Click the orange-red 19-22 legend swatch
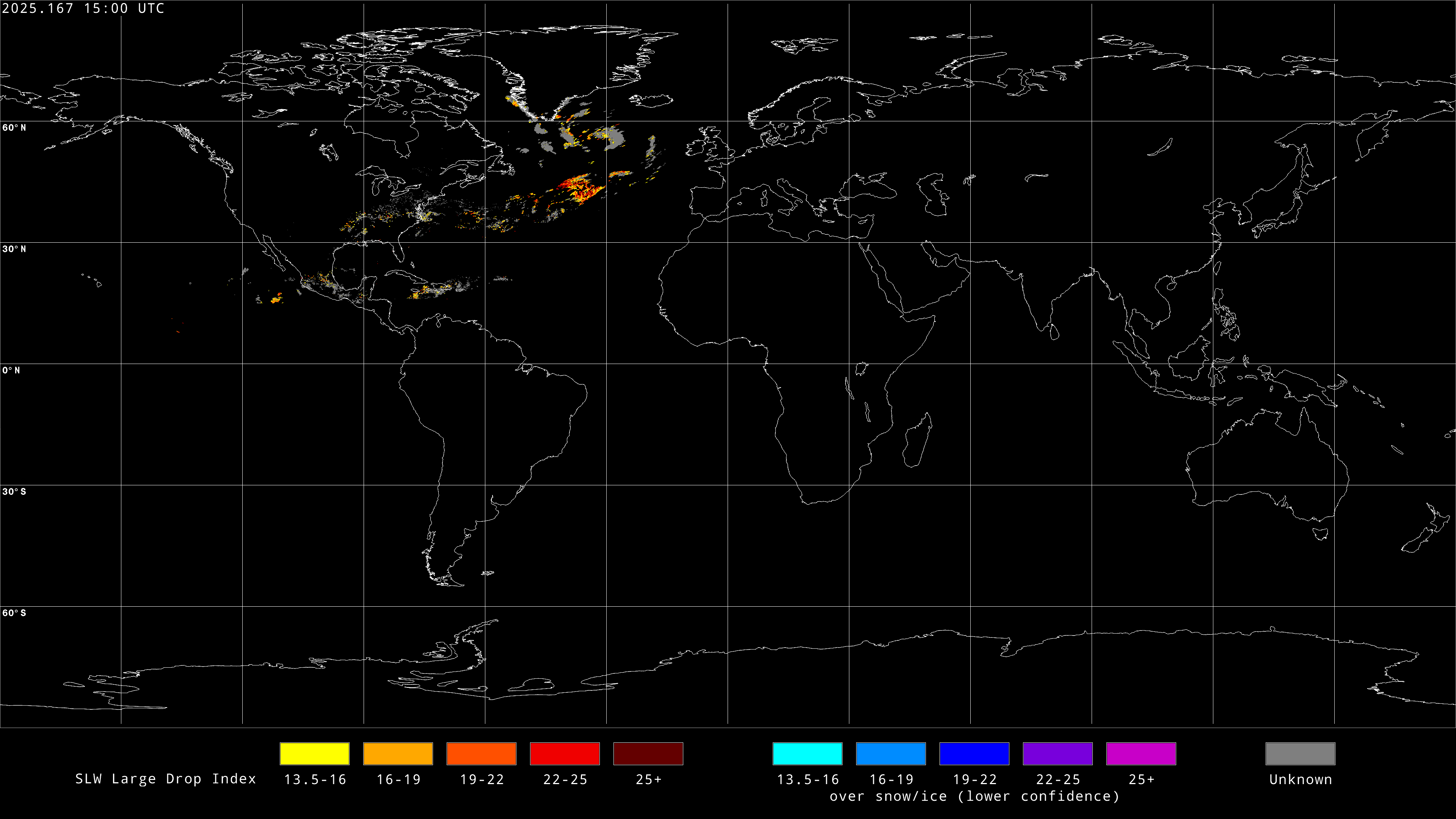This screenshot has width=1456, height=819. pos(481,753)
